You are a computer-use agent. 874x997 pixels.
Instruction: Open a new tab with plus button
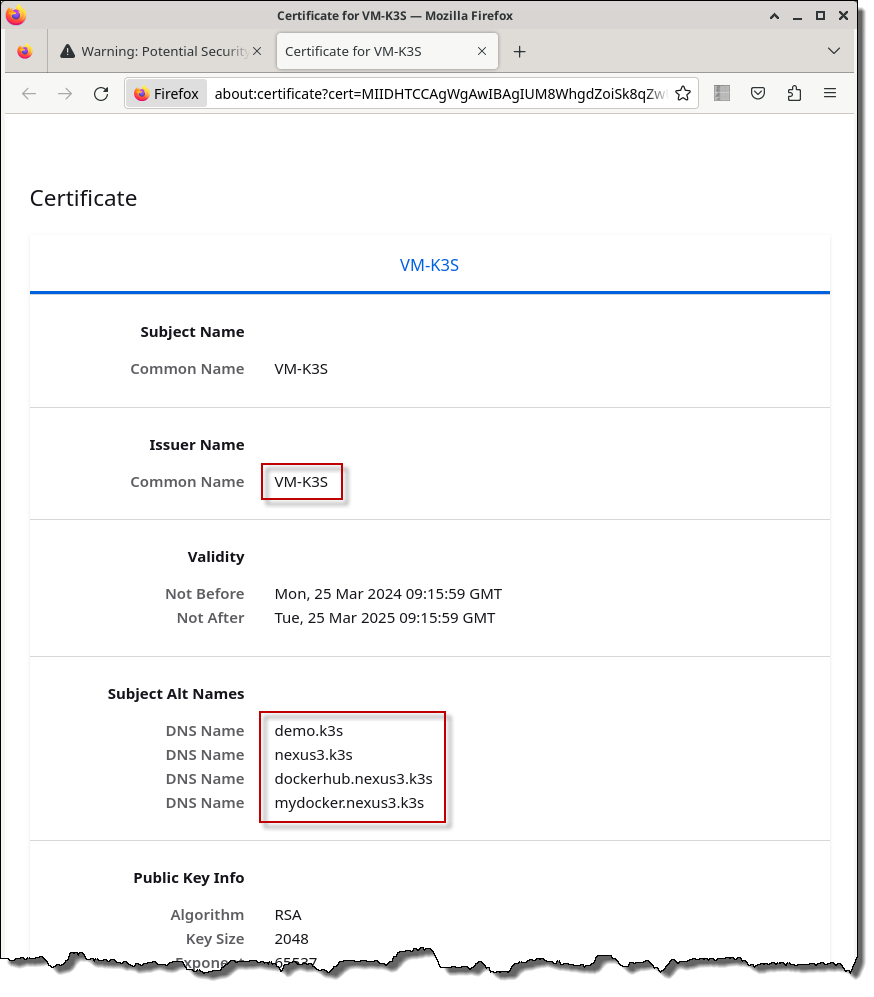tap(519, 52)
